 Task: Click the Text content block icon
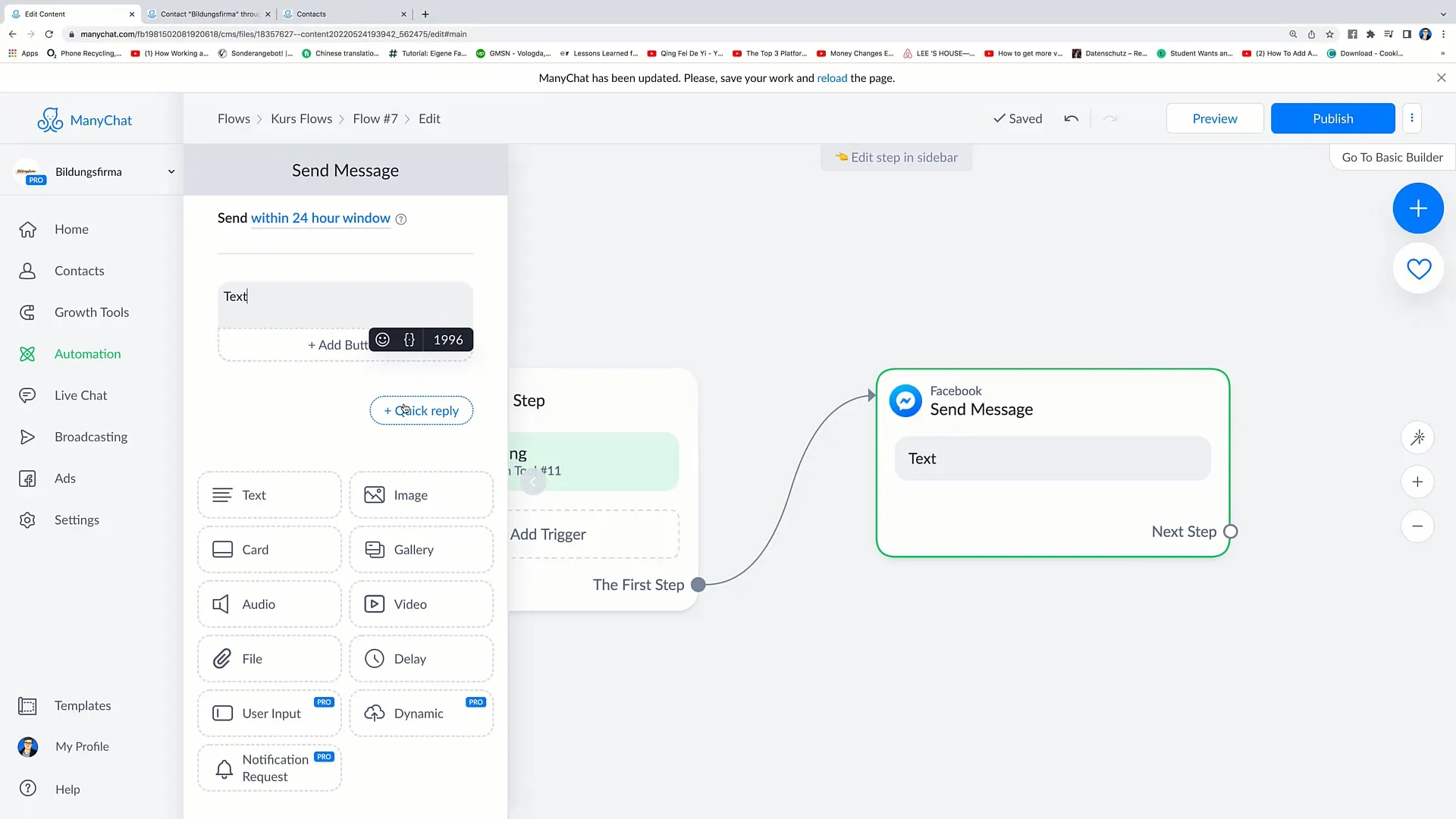pyautogui.click(x=222, y=494)
